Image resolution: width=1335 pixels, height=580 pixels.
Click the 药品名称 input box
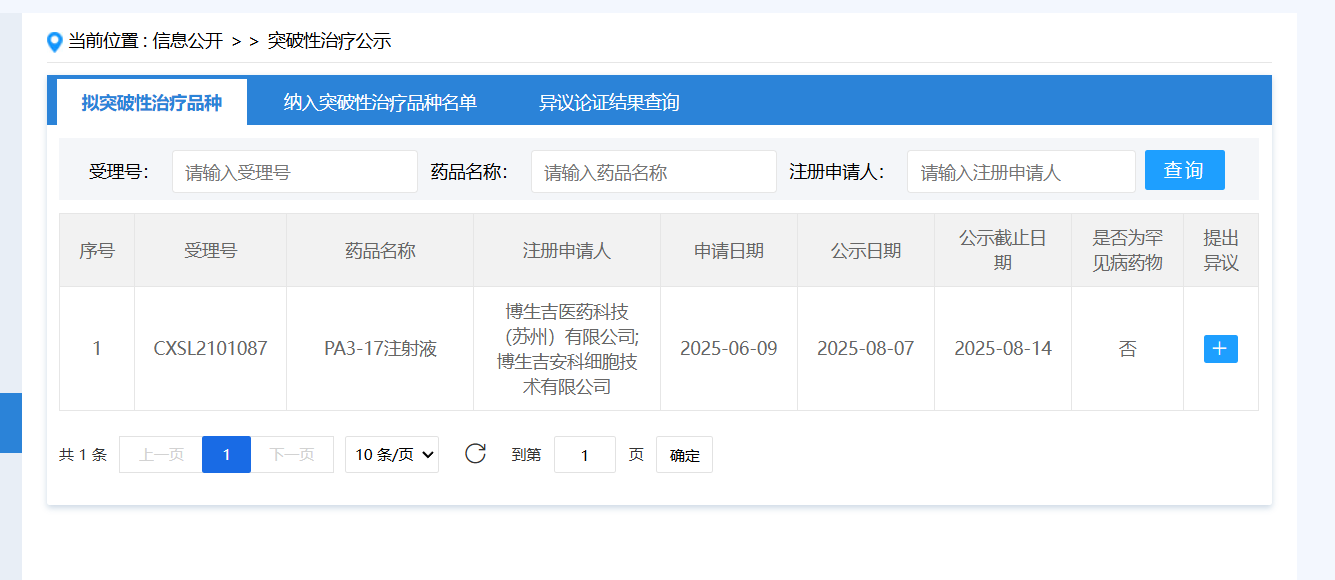[653, 172]
